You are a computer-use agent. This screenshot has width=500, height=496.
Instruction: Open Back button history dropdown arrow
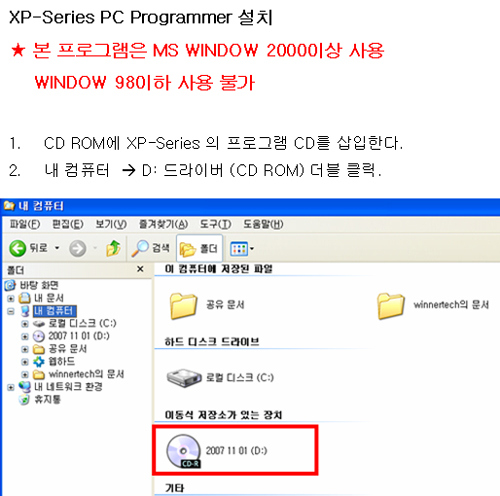(x=57, y=248)
